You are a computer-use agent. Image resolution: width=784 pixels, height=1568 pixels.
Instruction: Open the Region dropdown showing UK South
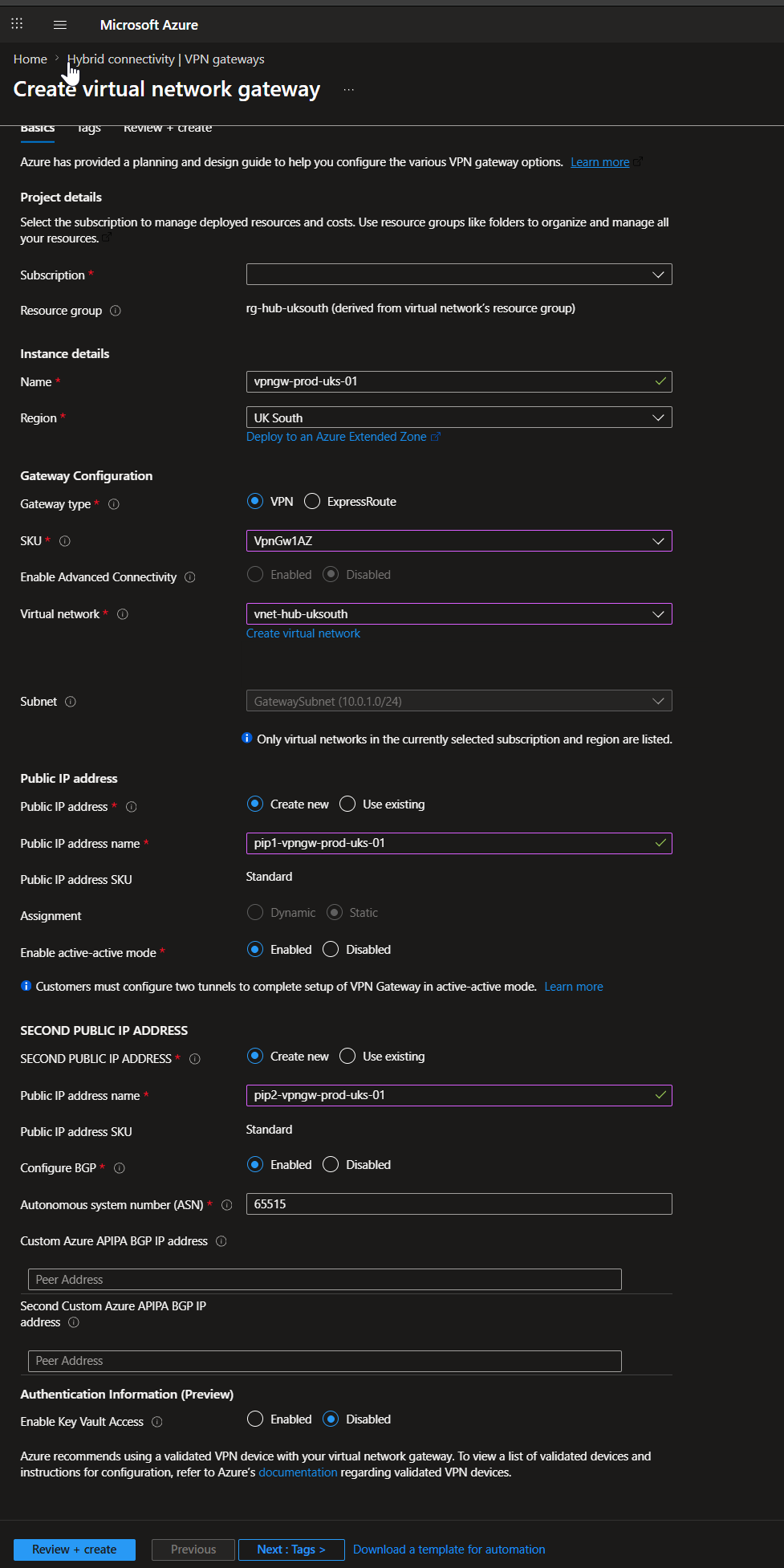459,417
